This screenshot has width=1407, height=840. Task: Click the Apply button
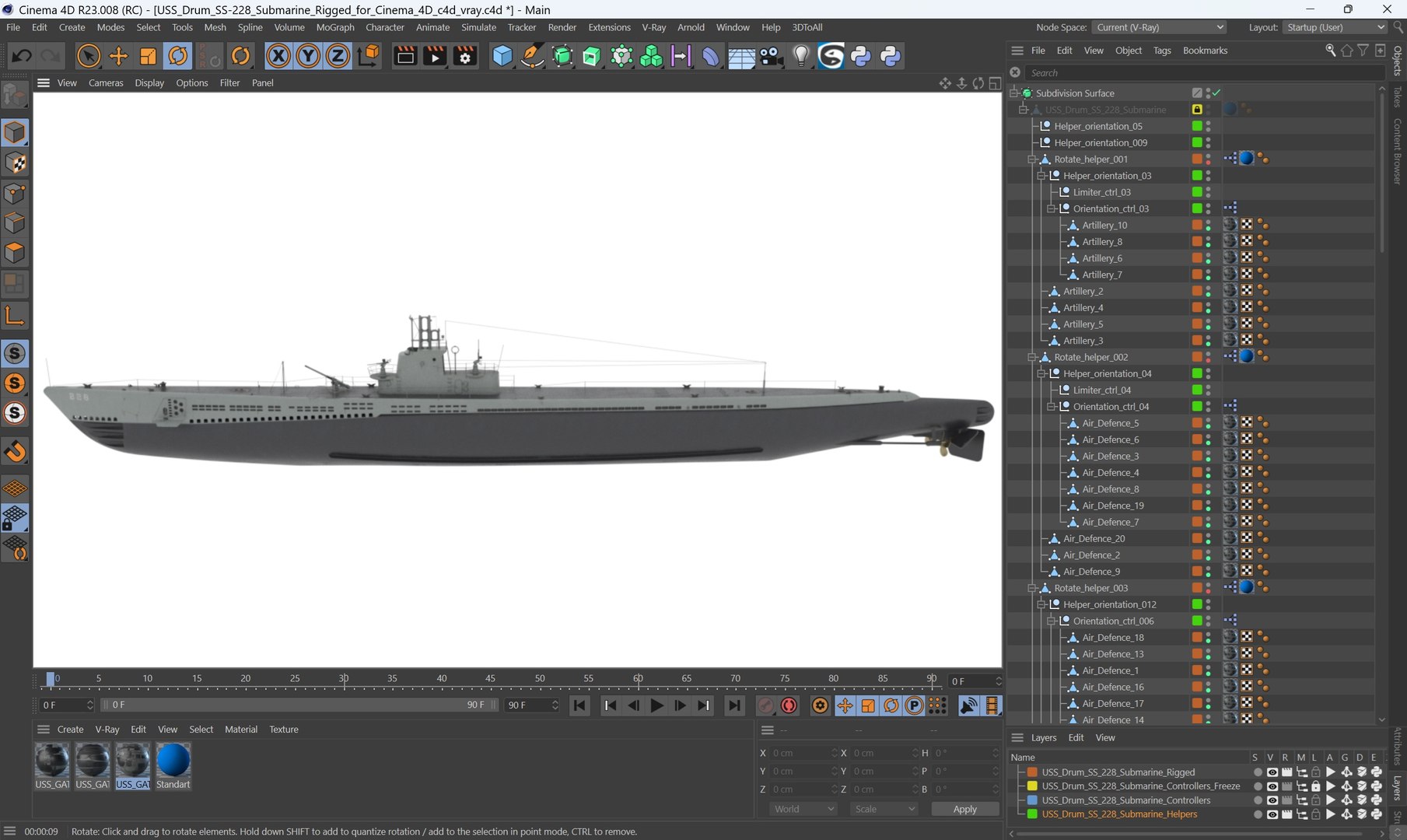coord(964,809)
